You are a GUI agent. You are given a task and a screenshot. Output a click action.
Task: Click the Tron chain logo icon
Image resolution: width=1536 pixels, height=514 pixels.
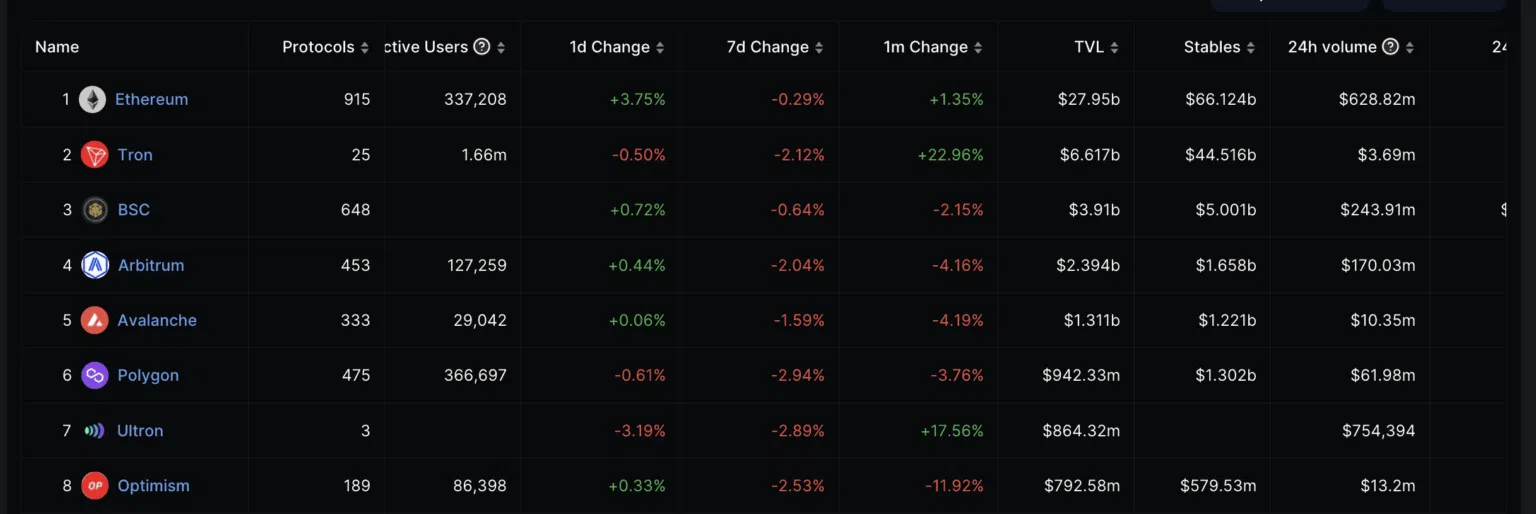(x=94, y=155)
